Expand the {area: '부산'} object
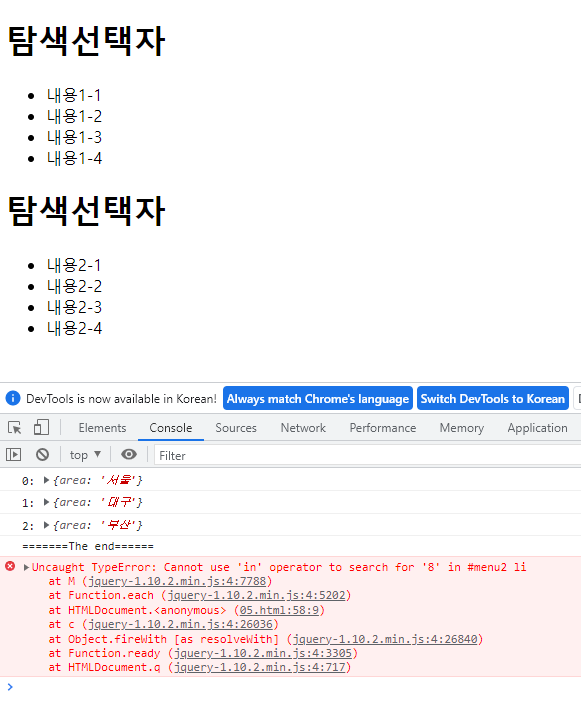The width and height of the screenshot is (581, 724). (46, 525)
